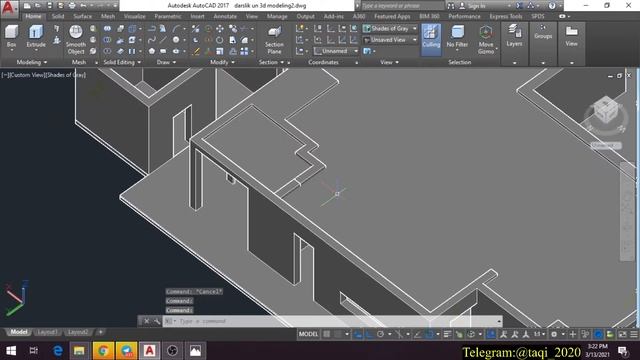Click the Clean Screen icon in status bar
Image resolution: width=640 pixels, height=360 pixels.
coord(622,334)
